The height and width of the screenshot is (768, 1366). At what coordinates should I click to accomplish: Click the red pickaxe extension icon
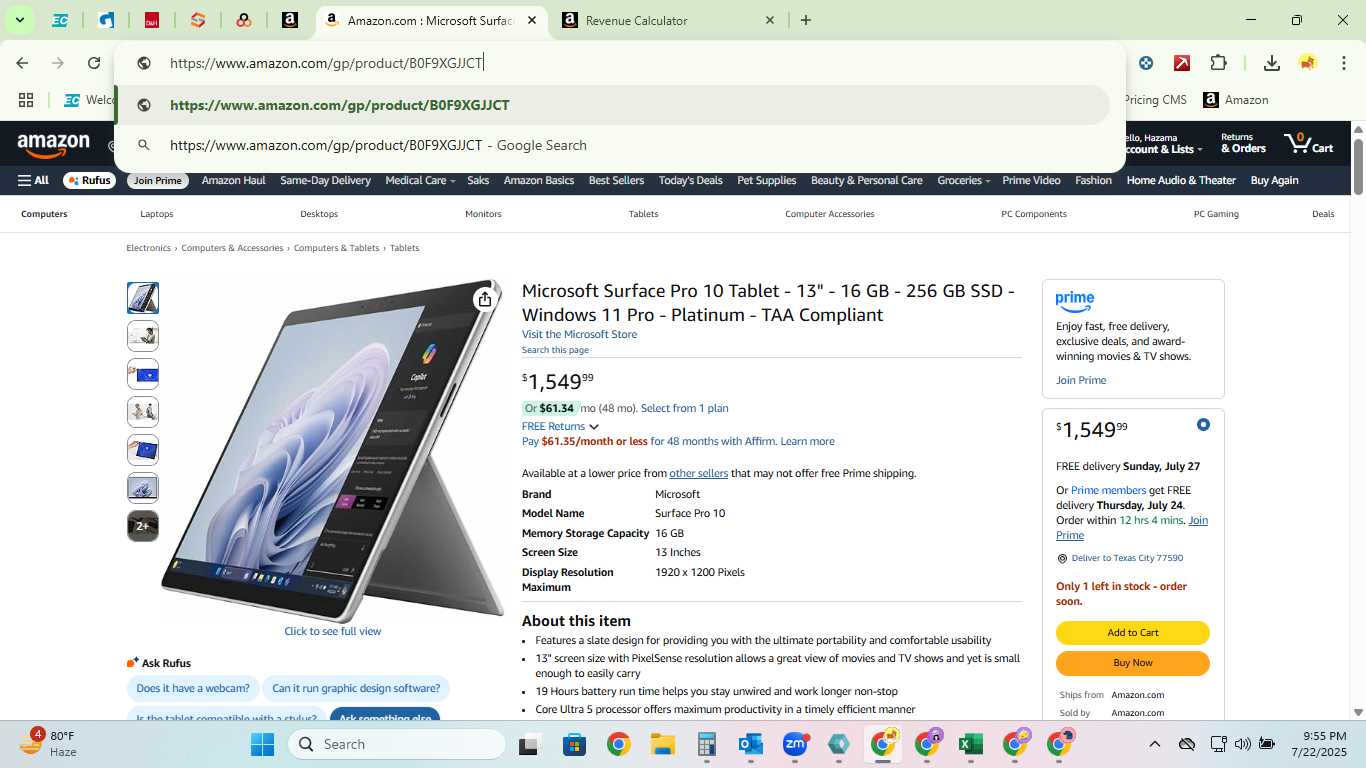(x=1182, y=63)
